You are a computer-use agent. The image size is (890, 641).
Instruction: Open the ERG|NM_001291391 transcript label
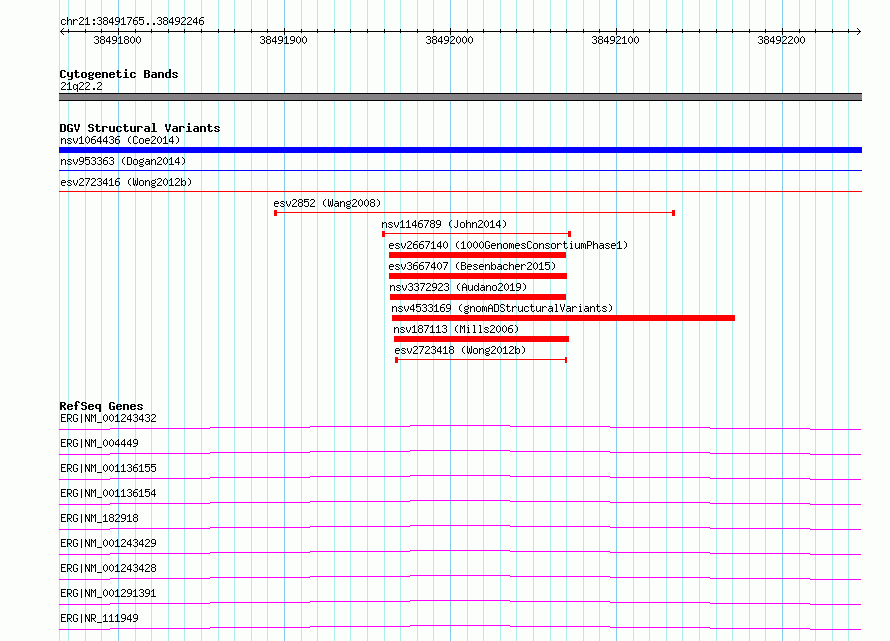(x=108, y=593)
